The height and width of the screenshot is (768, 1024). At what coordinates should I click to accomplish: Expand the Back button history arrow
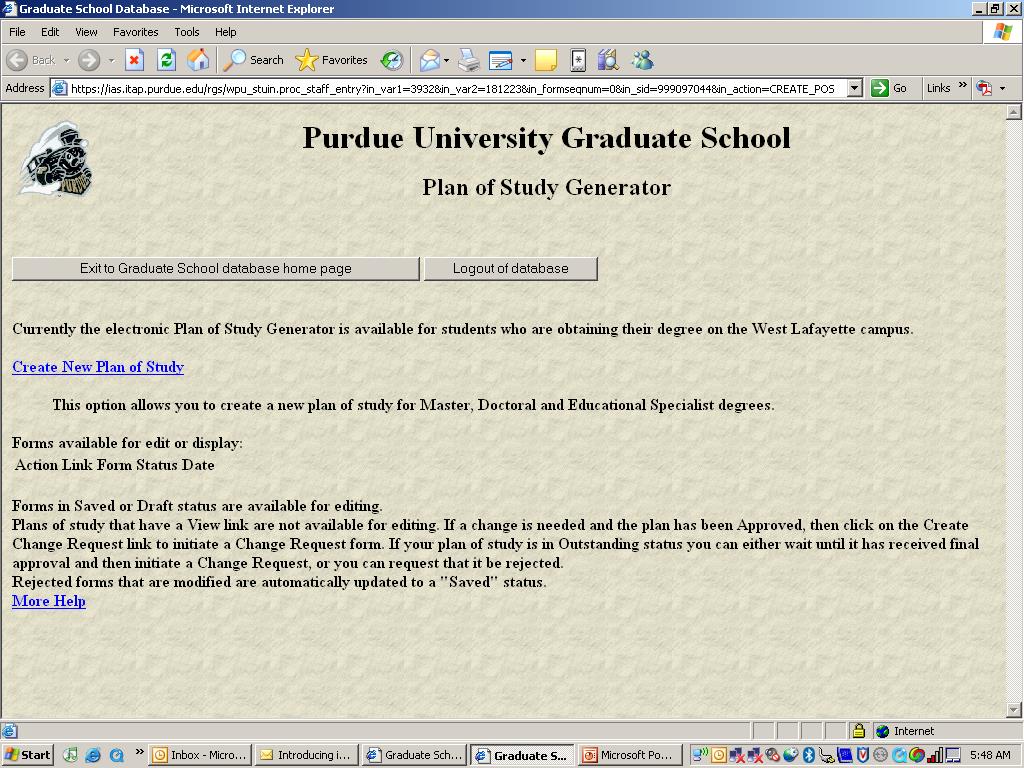pyautogui.click(x=67, y=60)
